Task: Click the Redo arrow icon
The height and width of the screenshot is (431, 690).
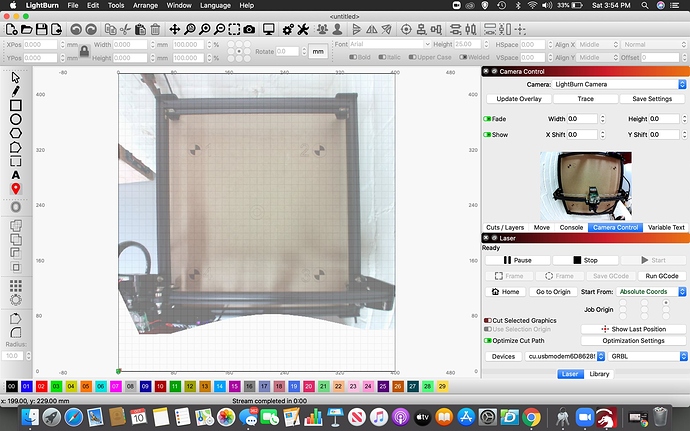Action: point(91,29)
